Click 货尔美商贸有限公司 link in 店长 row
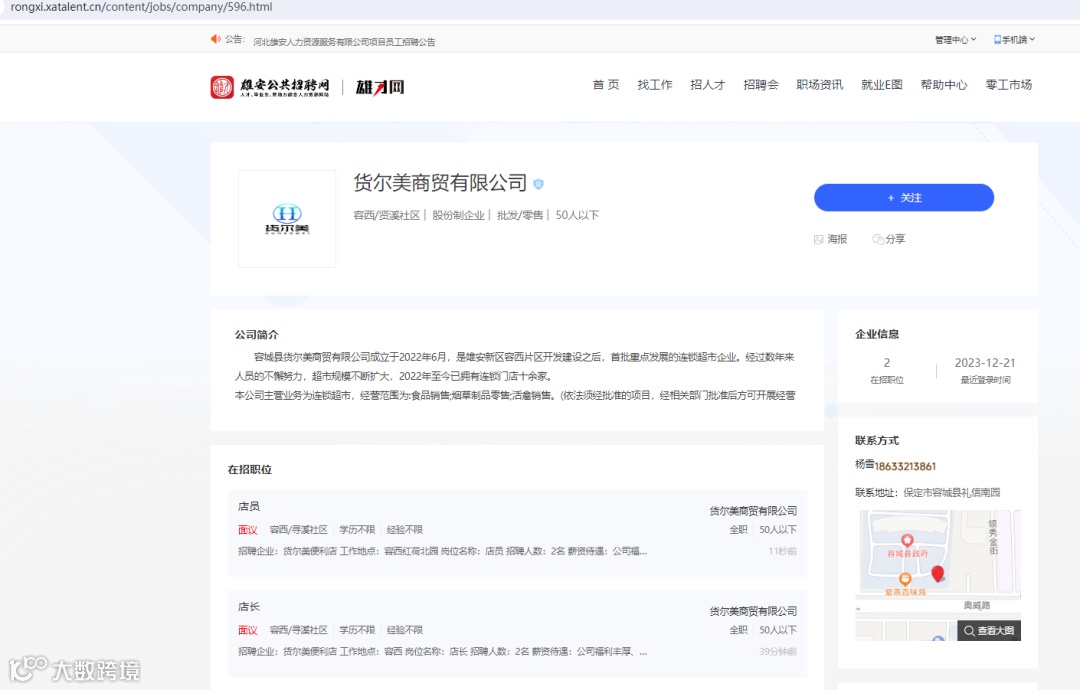Viewport: 1080px width, 690px height. [x=753, y=611]
